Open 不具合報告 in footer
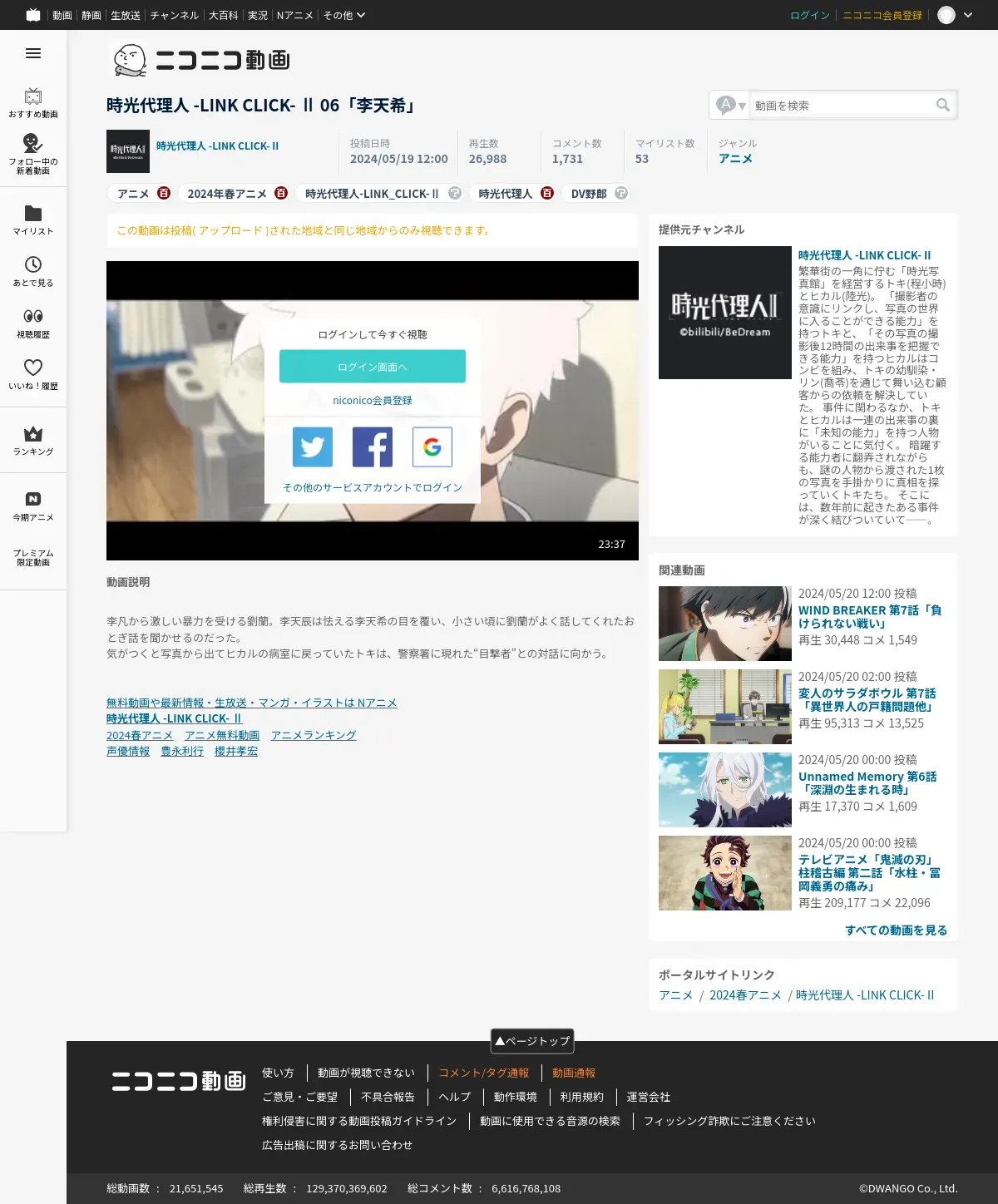998x1204 pixels. 388,1097
